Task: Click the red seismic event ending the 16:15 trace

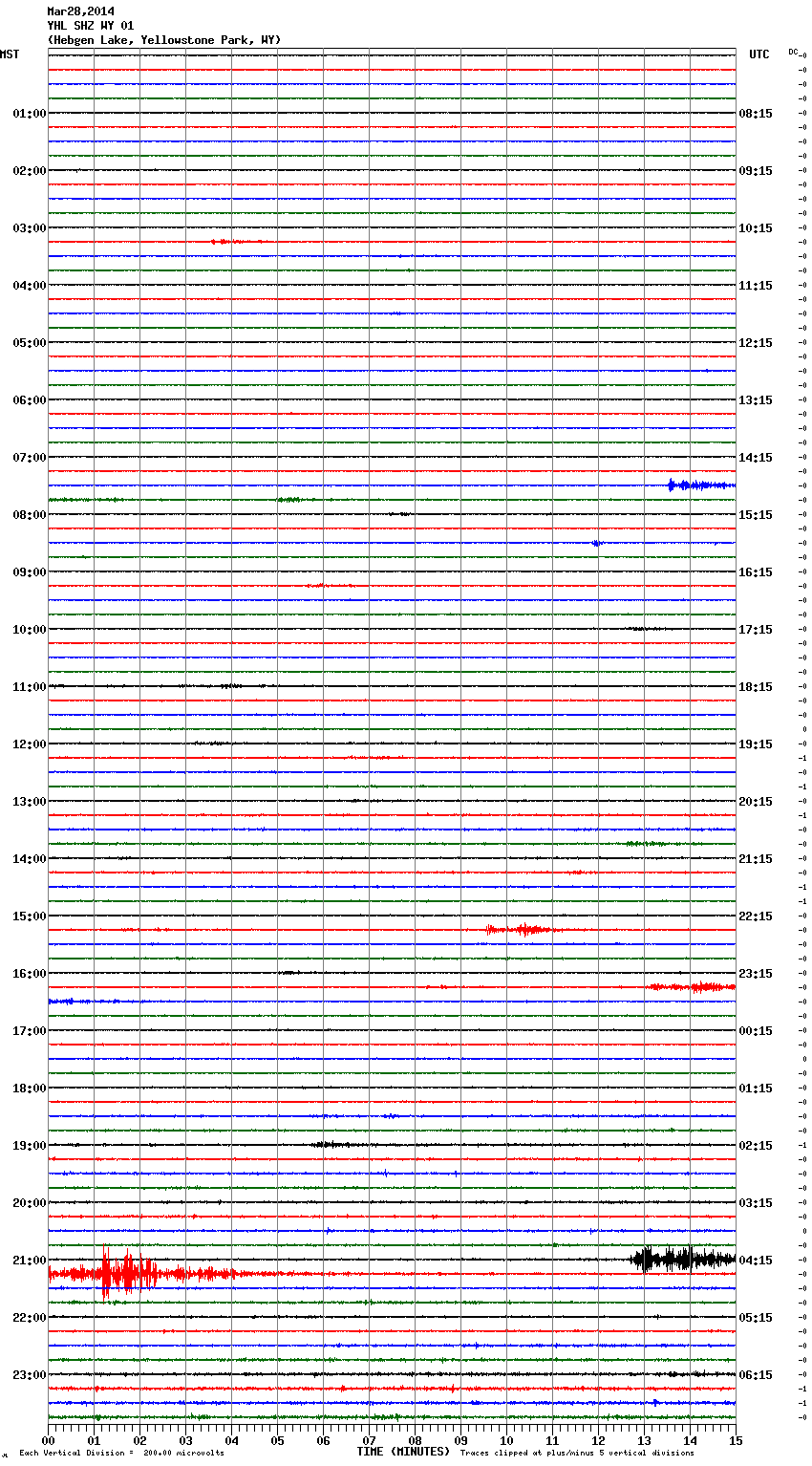Action: (x=693, y=986)
